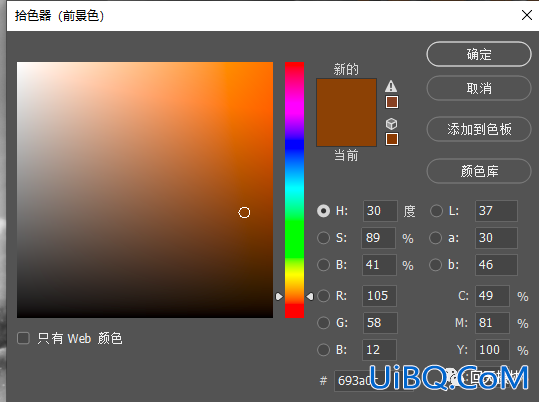This screenshot has height=402, width=539.
Task: Select the R red radio button
Action: click(323, 296)
